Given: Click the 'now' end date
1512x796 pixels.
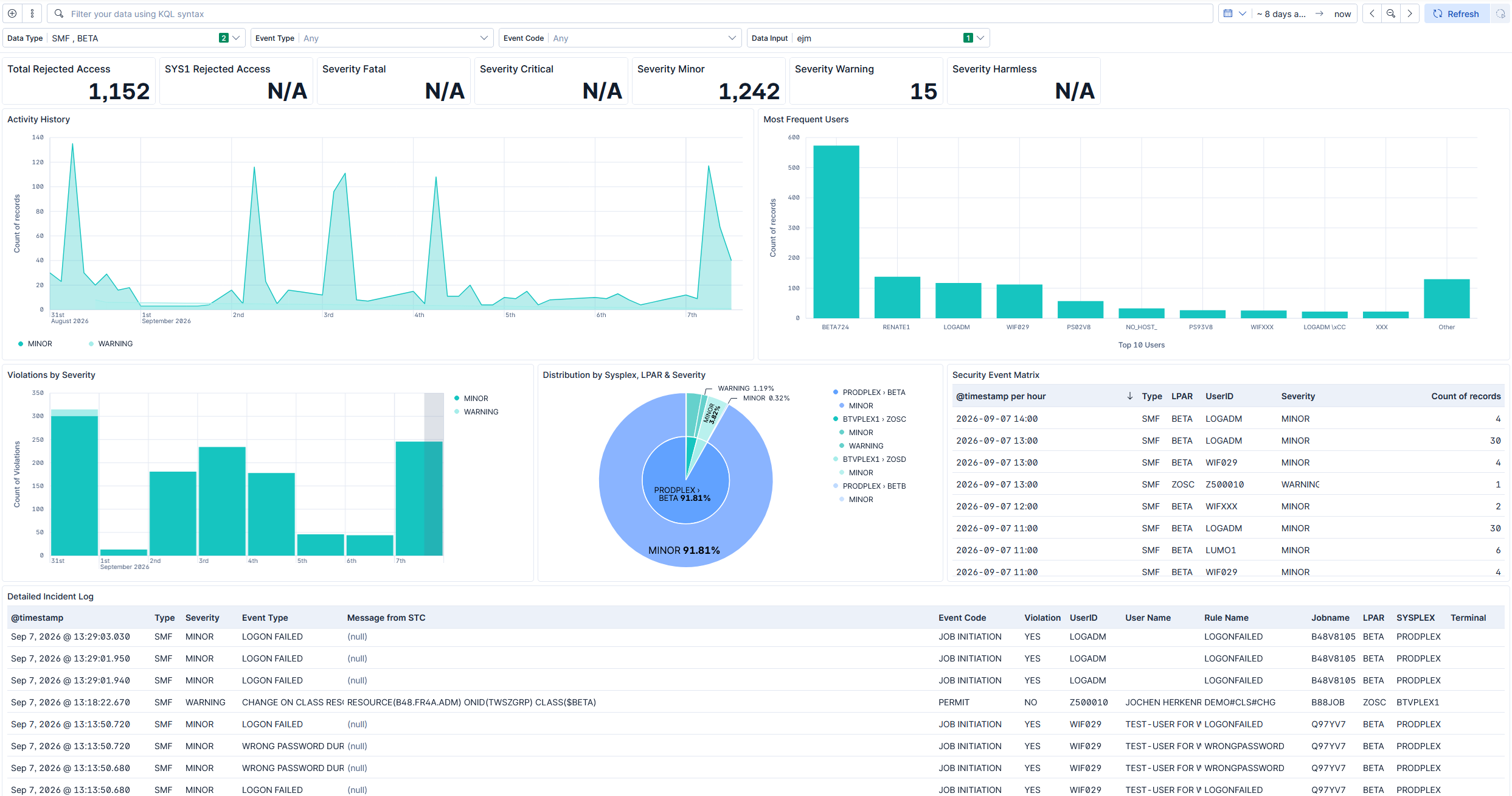Looking at the screenshot, I should [x=1342, y=13].
